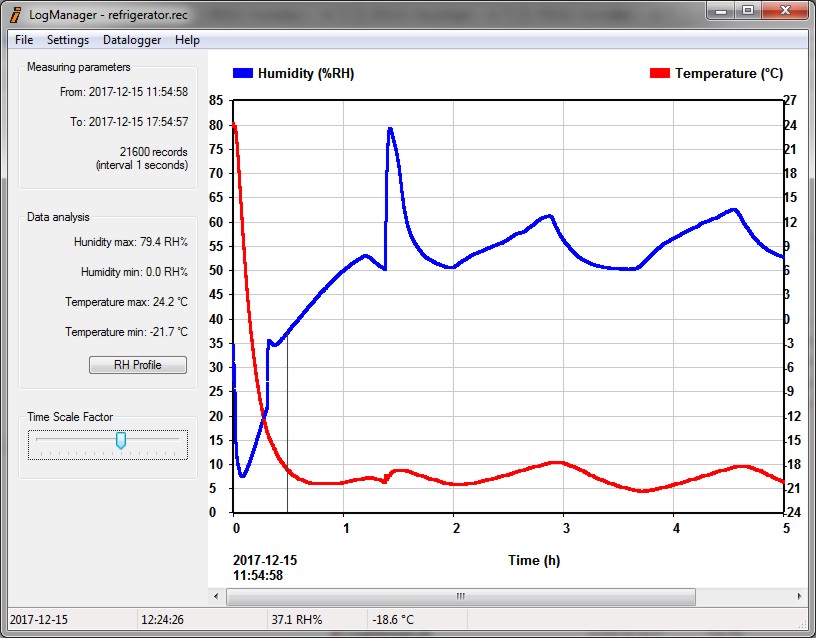Click the humidity peak near 79 %RH

(390, 129)
